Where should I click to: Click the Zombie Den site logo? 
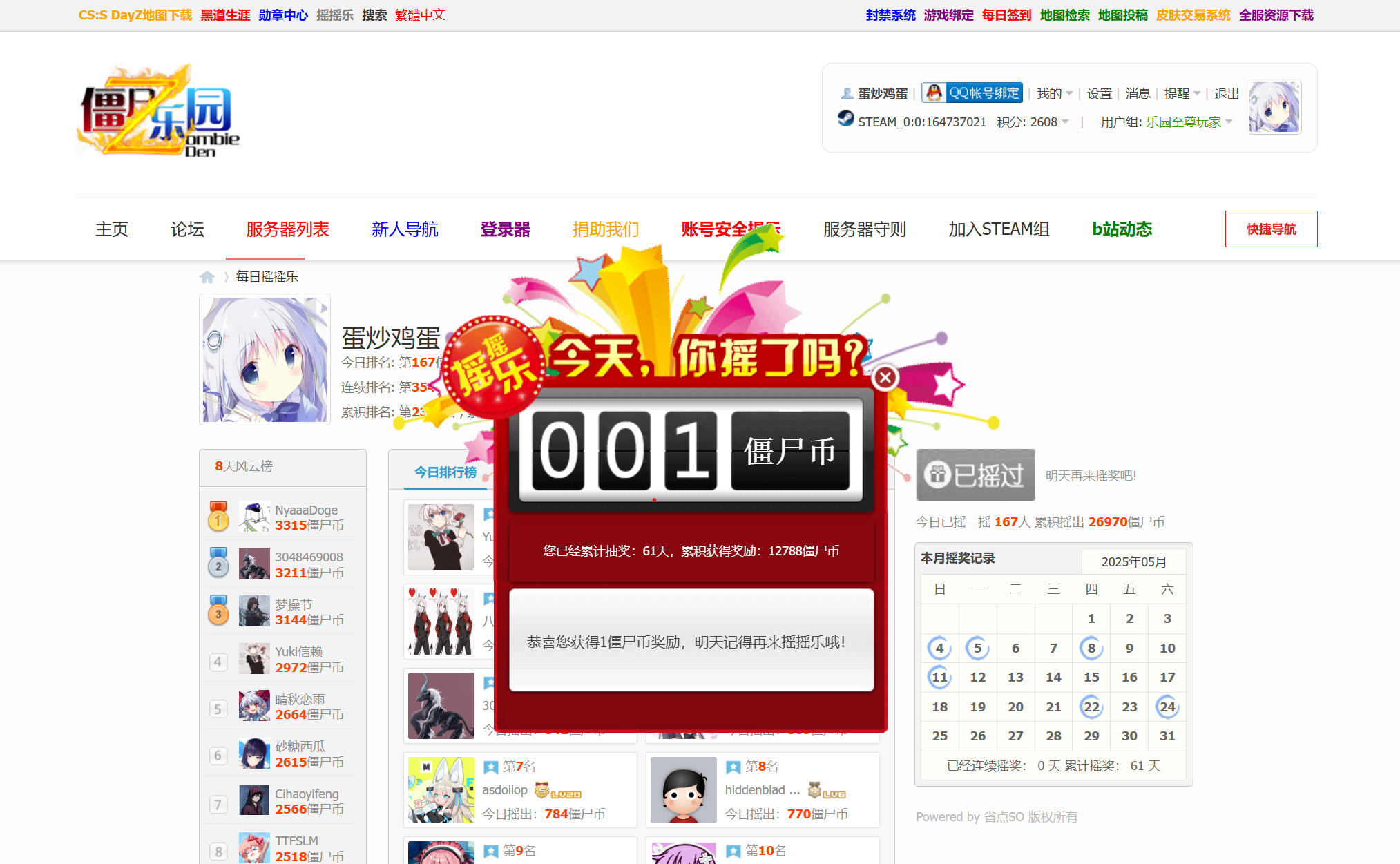(159, 111)
